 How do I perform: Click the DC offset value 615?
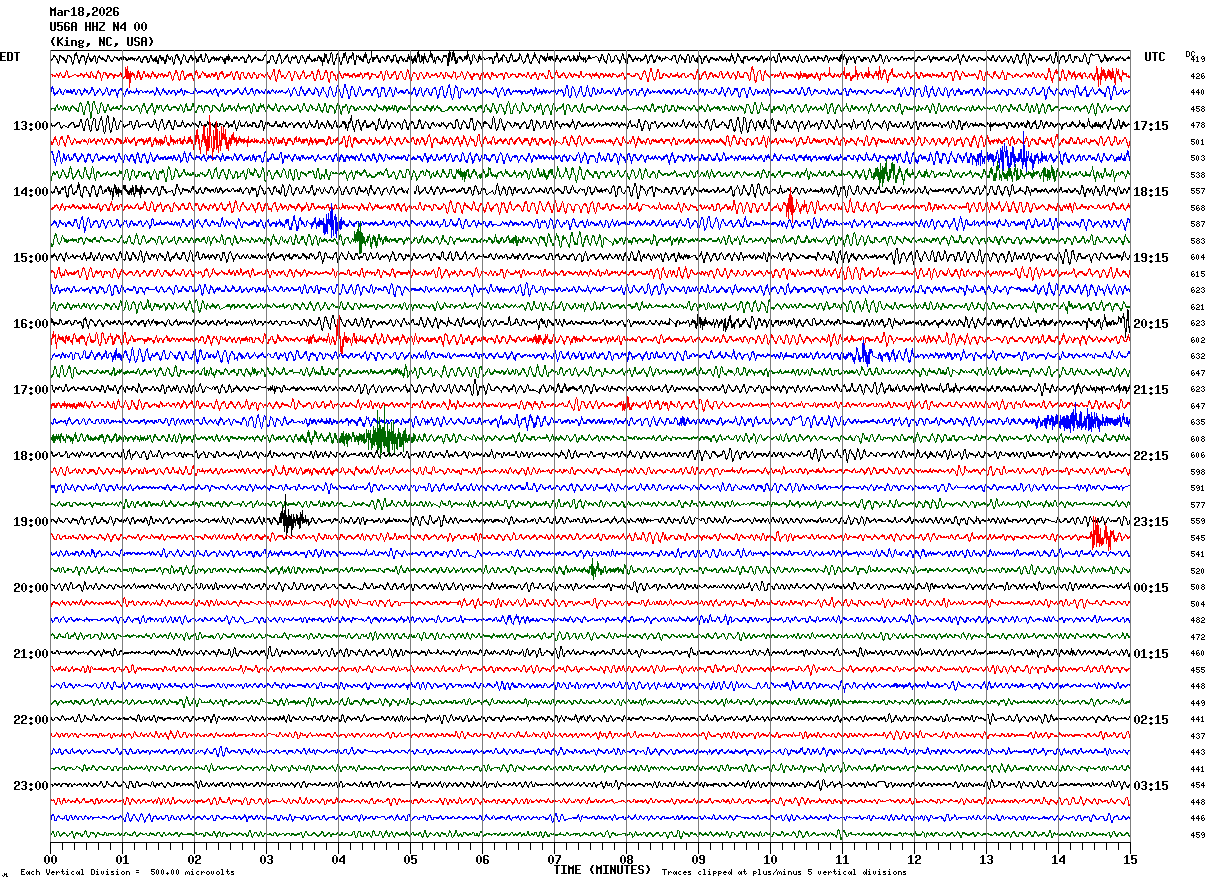pos(1197,274)
